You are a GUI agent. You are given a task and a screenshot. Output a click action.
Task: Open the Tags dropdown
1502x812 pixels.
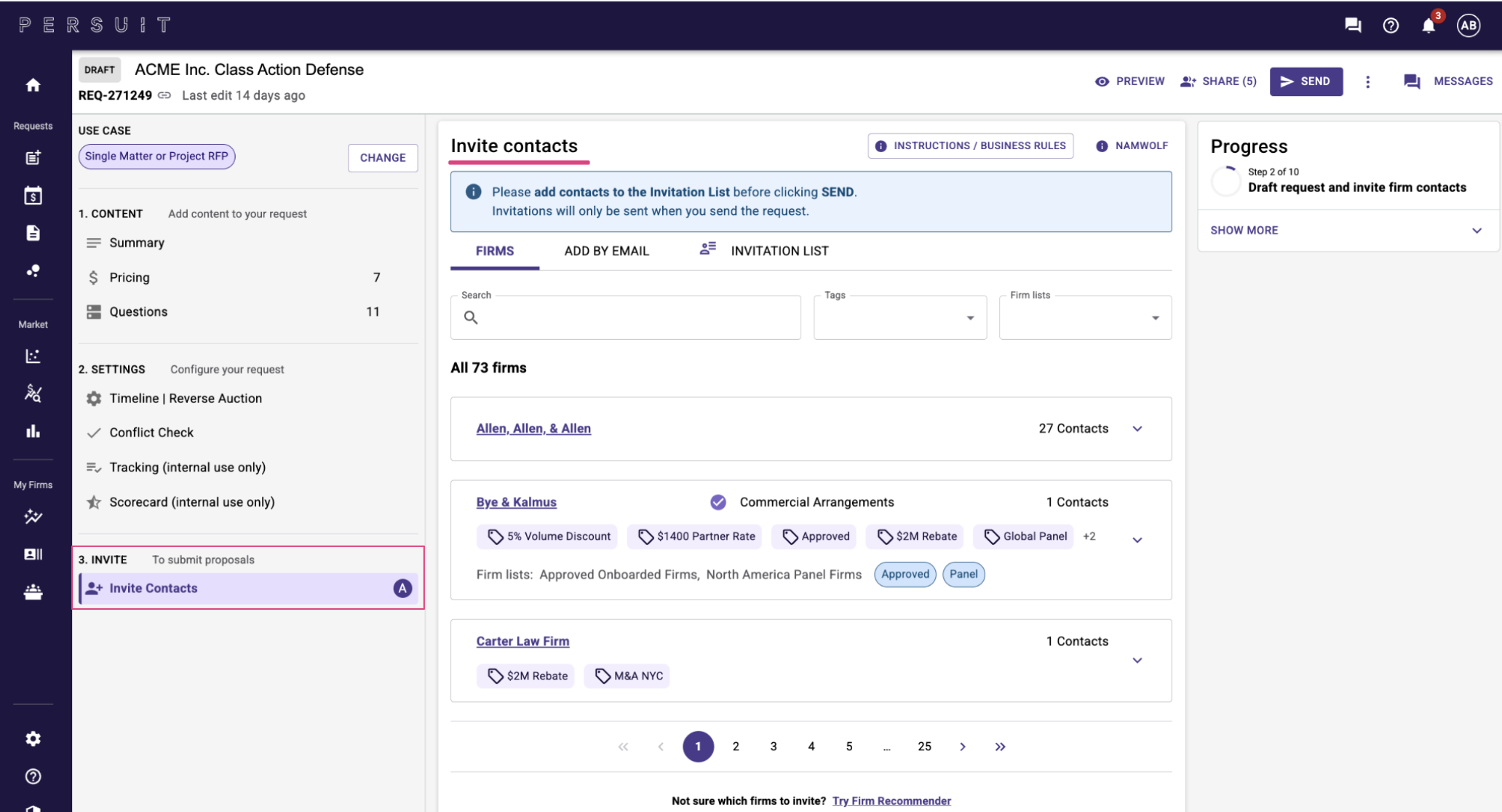coord(900,317)
